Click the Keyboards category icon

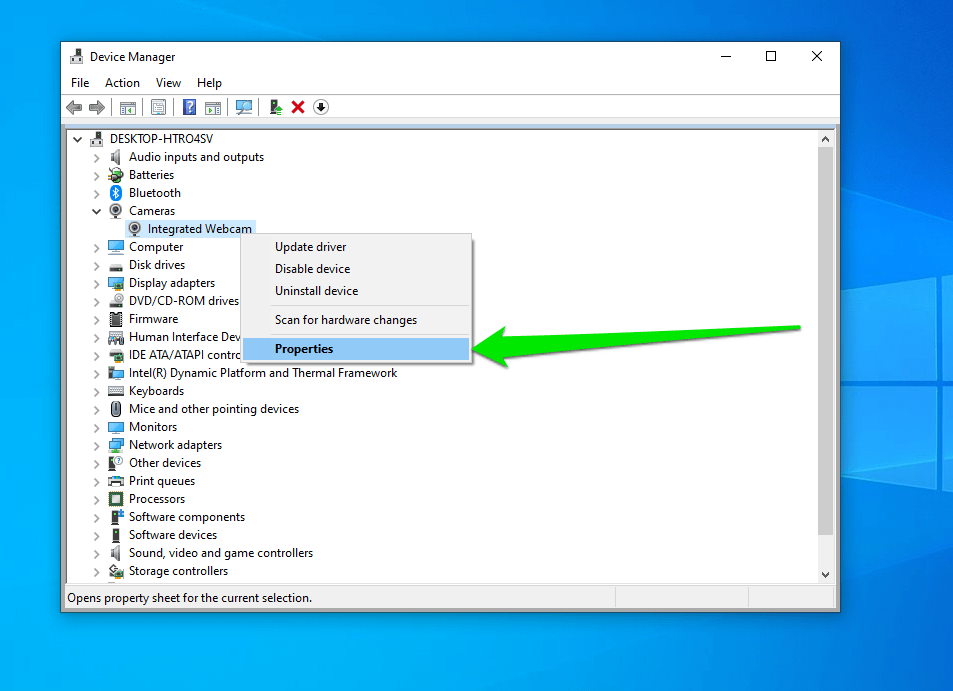coord(115,391)
